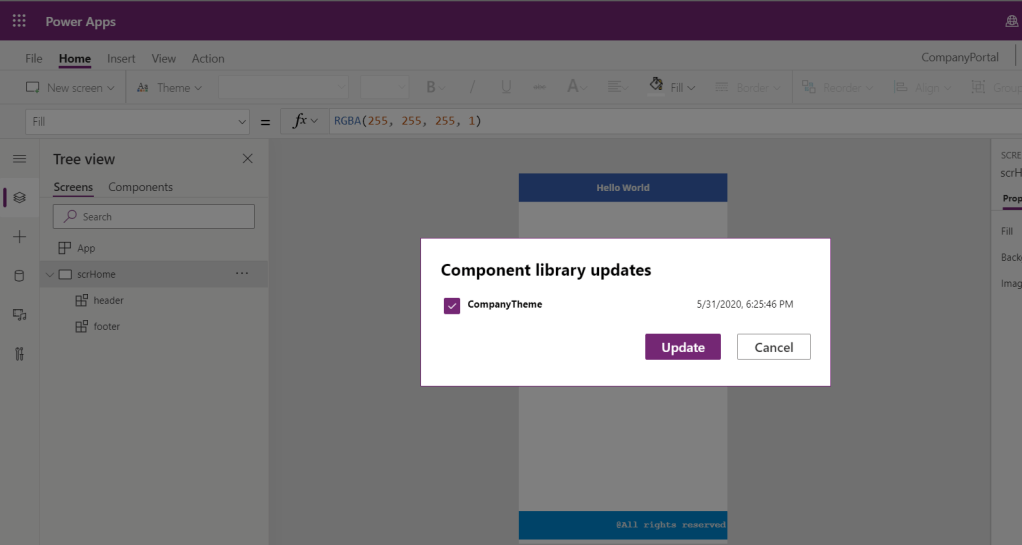Image resolution: width=1022 pixels, height=545 pixels.
Task: Open the Theme dropdown
Action: point(169,88)
